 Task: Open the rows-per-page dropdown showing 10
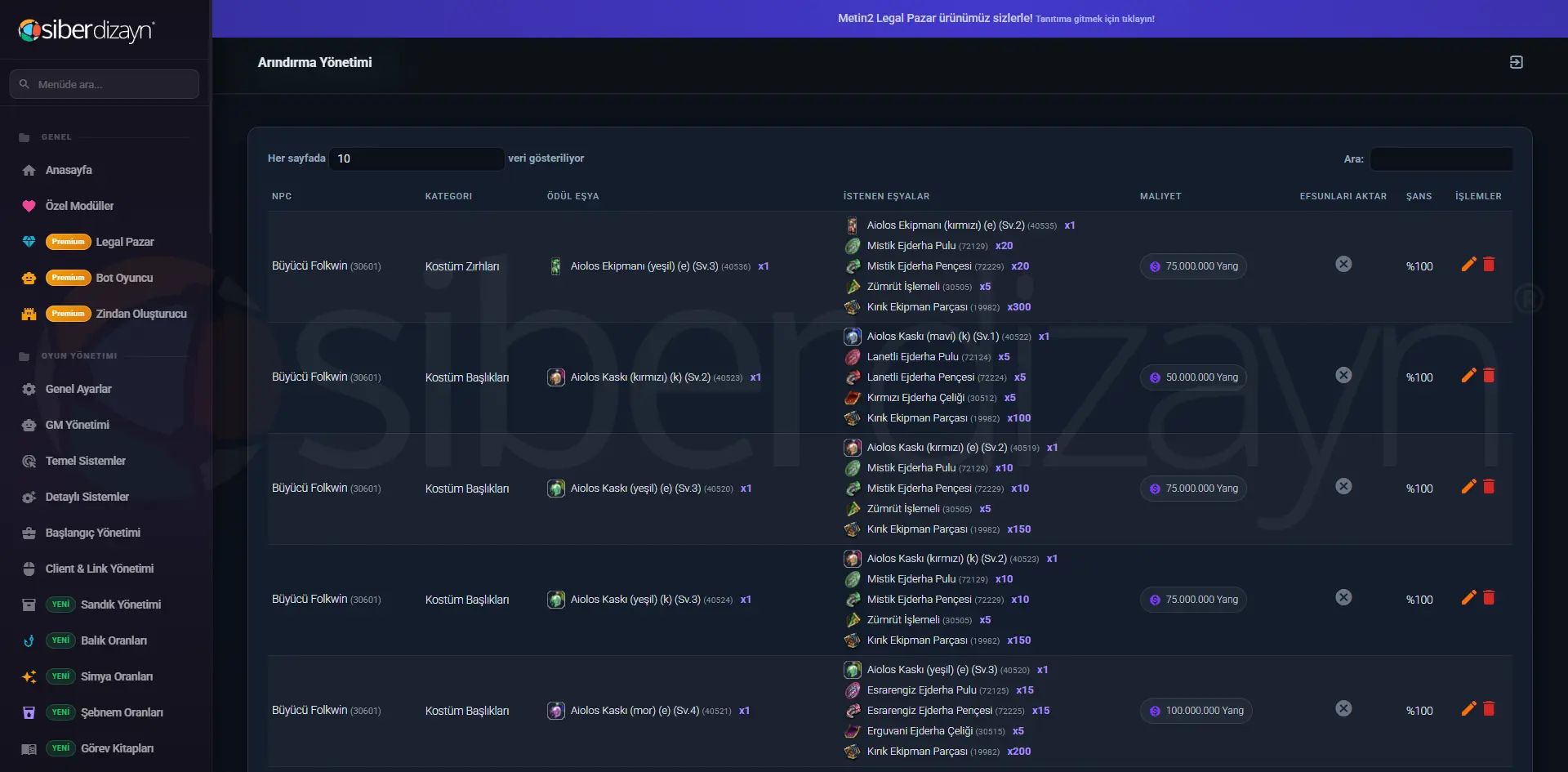point(416,158)
